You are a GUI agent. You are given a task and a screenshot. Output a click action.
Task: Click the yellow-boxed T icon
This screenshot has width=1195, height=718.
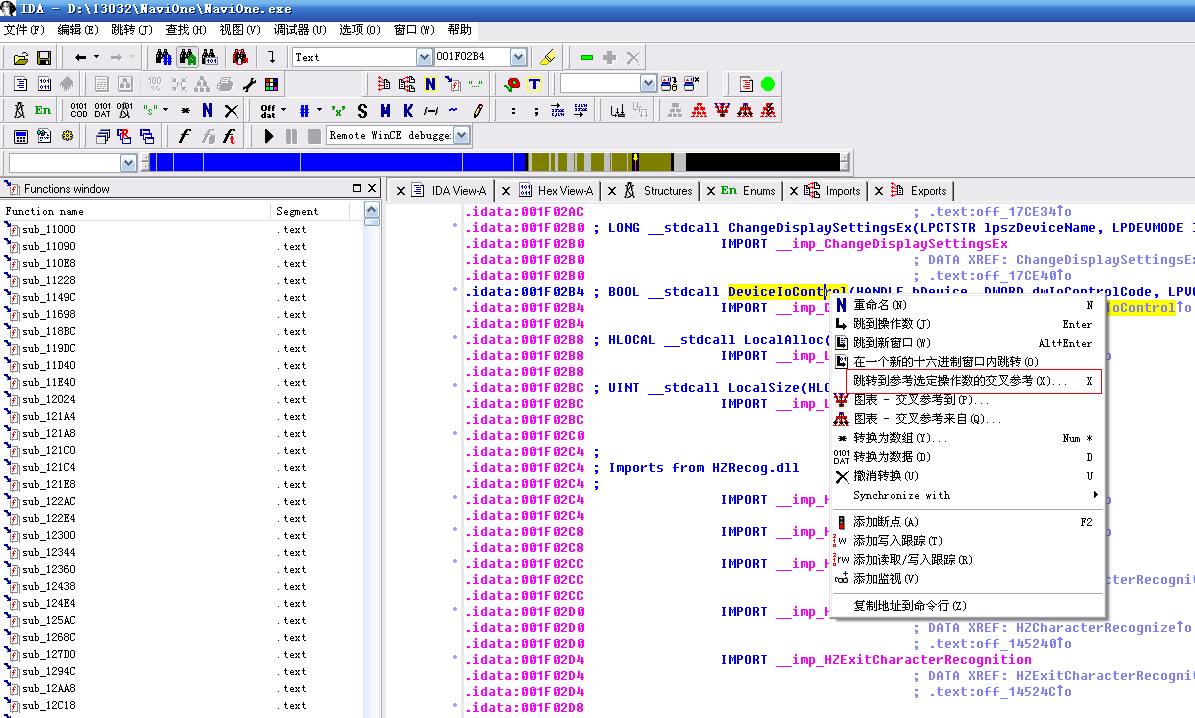point(534,84)
